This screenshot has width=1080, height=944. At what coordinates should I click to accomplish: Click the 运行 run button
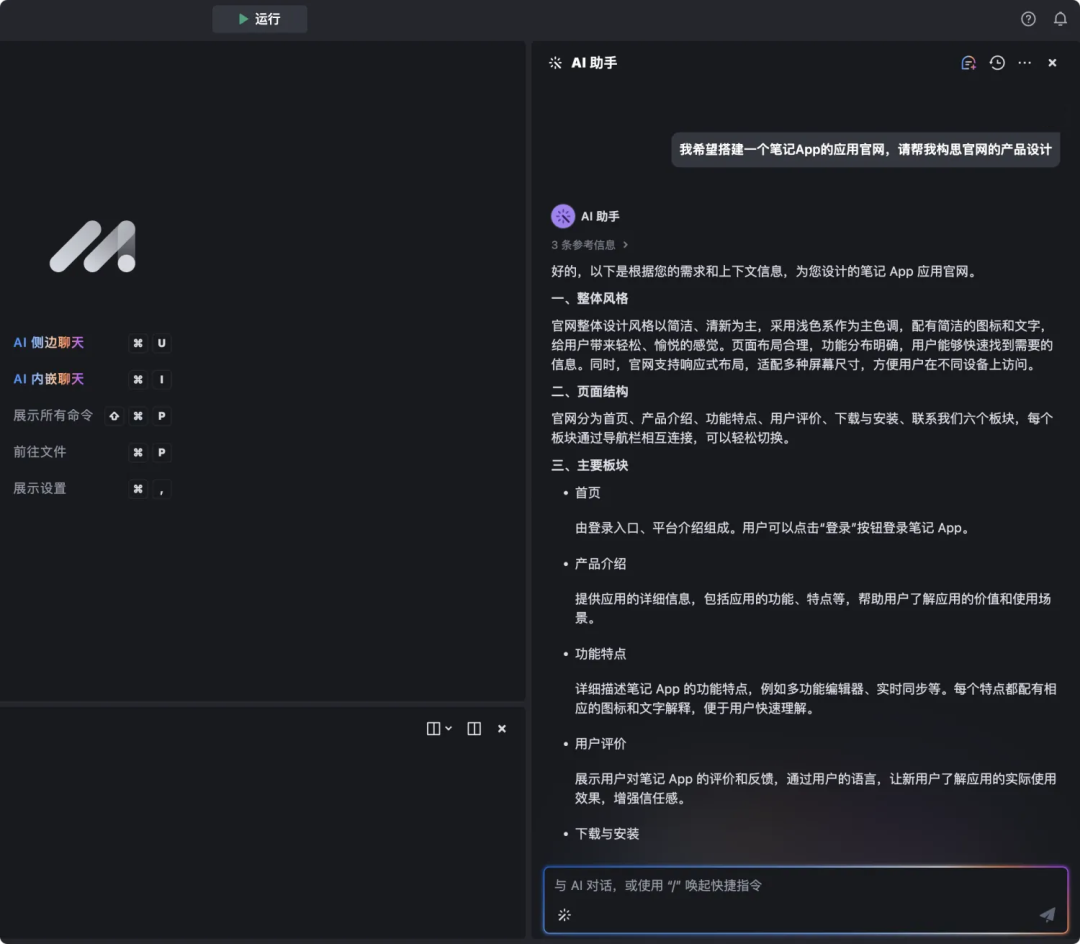point(259,18)
